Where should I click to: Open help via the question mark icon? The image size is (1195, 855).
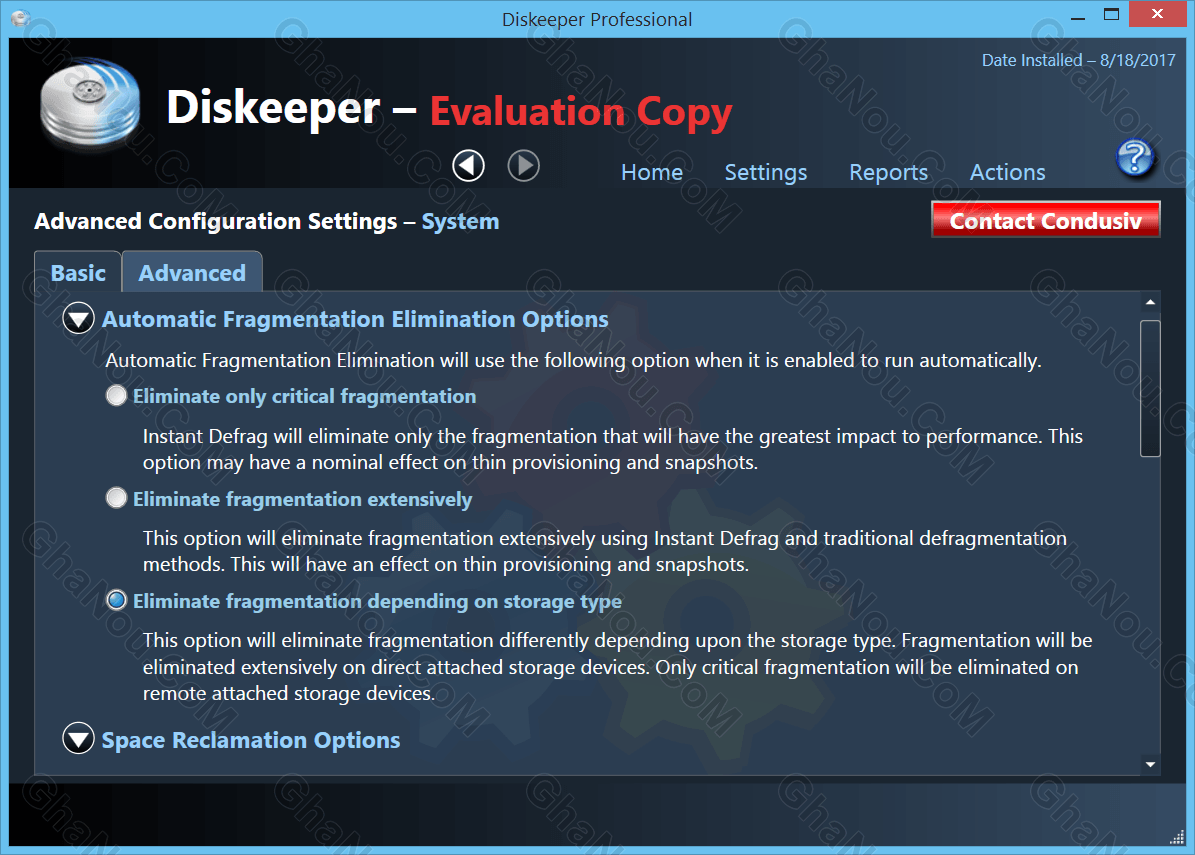tap(1136, 158)
